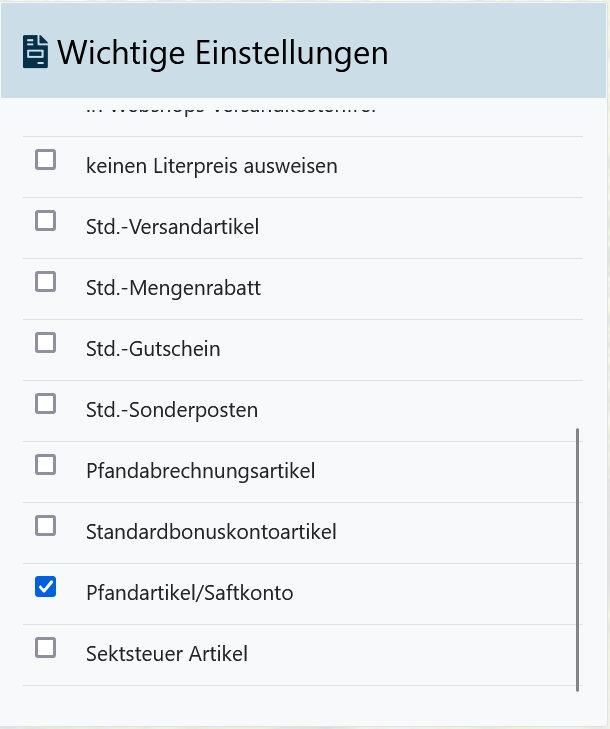The height and width of the screenshot is (729, 610).
Task: Select the Pfandabrechnungsartikel checkbox
Action: click(x=45, y=464)
